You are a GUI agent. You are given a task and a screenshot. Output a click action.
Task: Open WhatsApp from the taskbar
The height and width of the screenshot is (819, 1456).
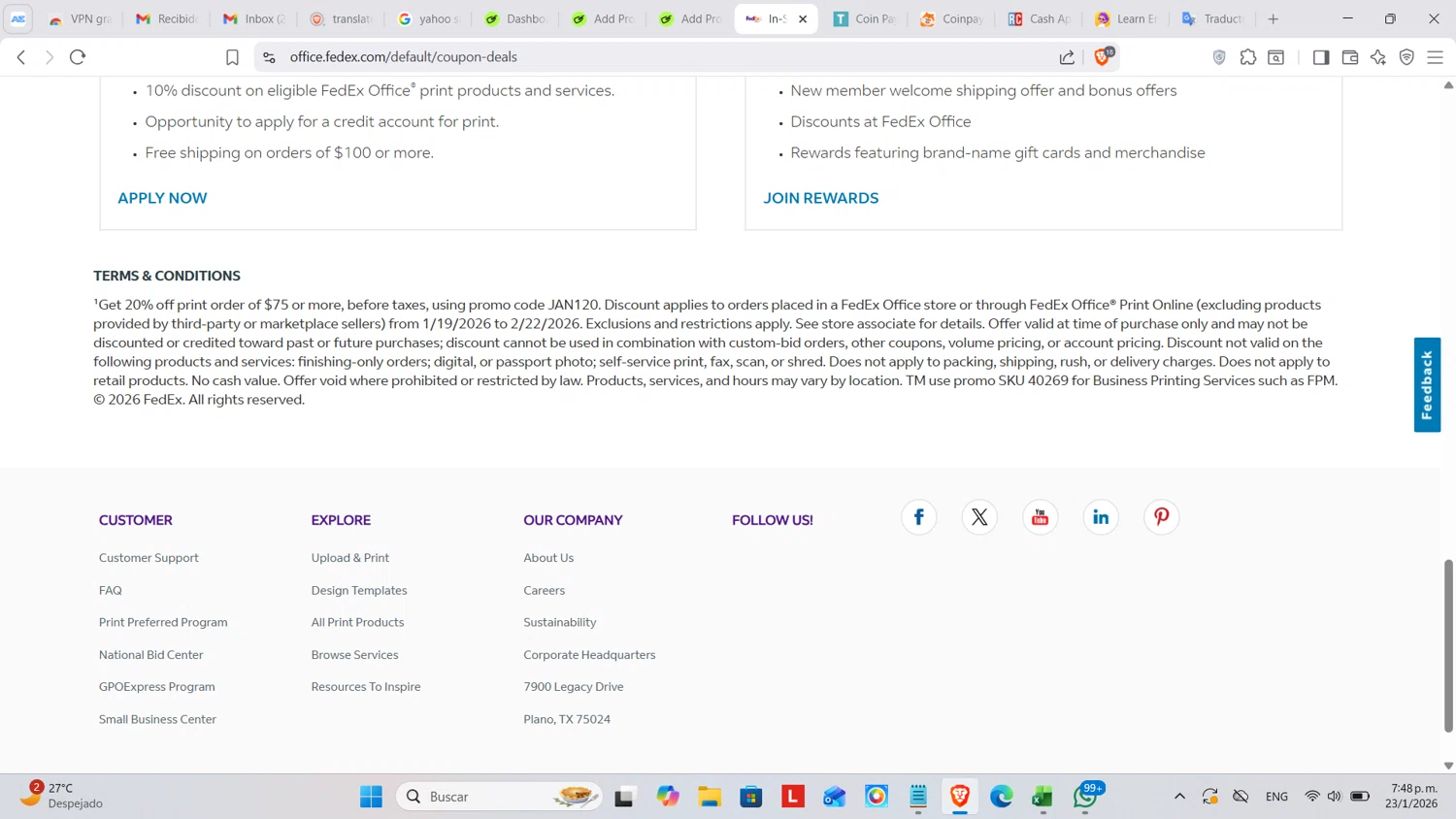click(1085, 797)
